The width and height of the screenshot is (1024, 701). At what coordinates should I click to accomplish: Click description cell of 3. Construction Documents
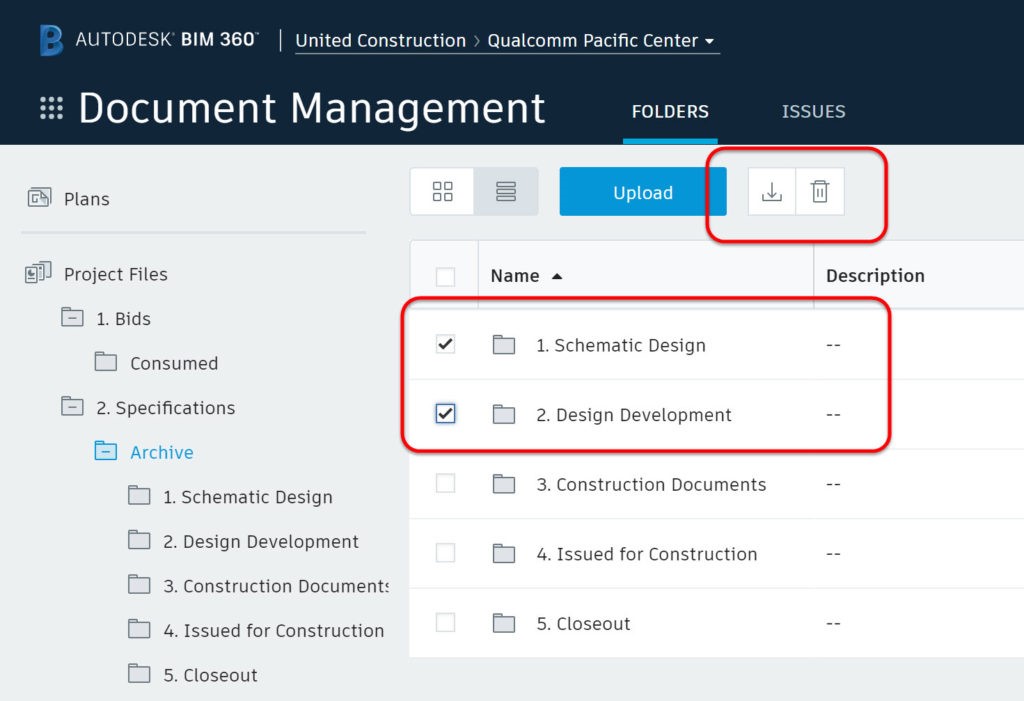coord(833,484)
